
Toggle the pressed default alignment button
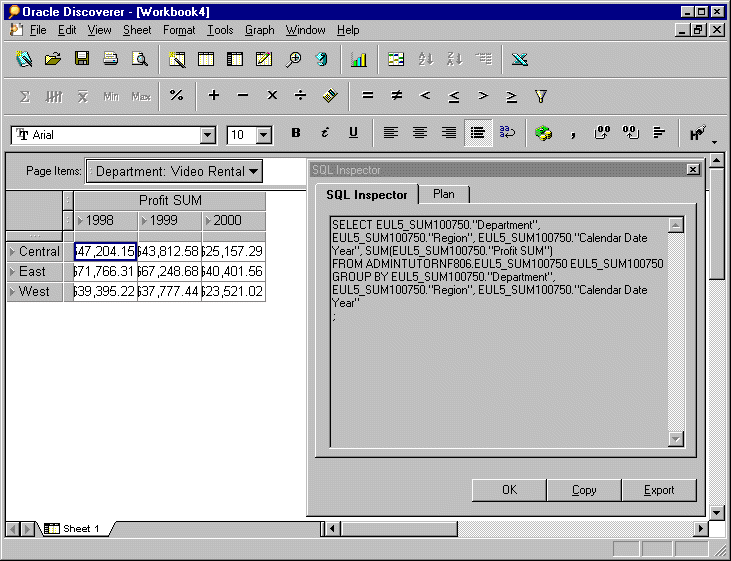pyautogui.click(x=478, y=133)
